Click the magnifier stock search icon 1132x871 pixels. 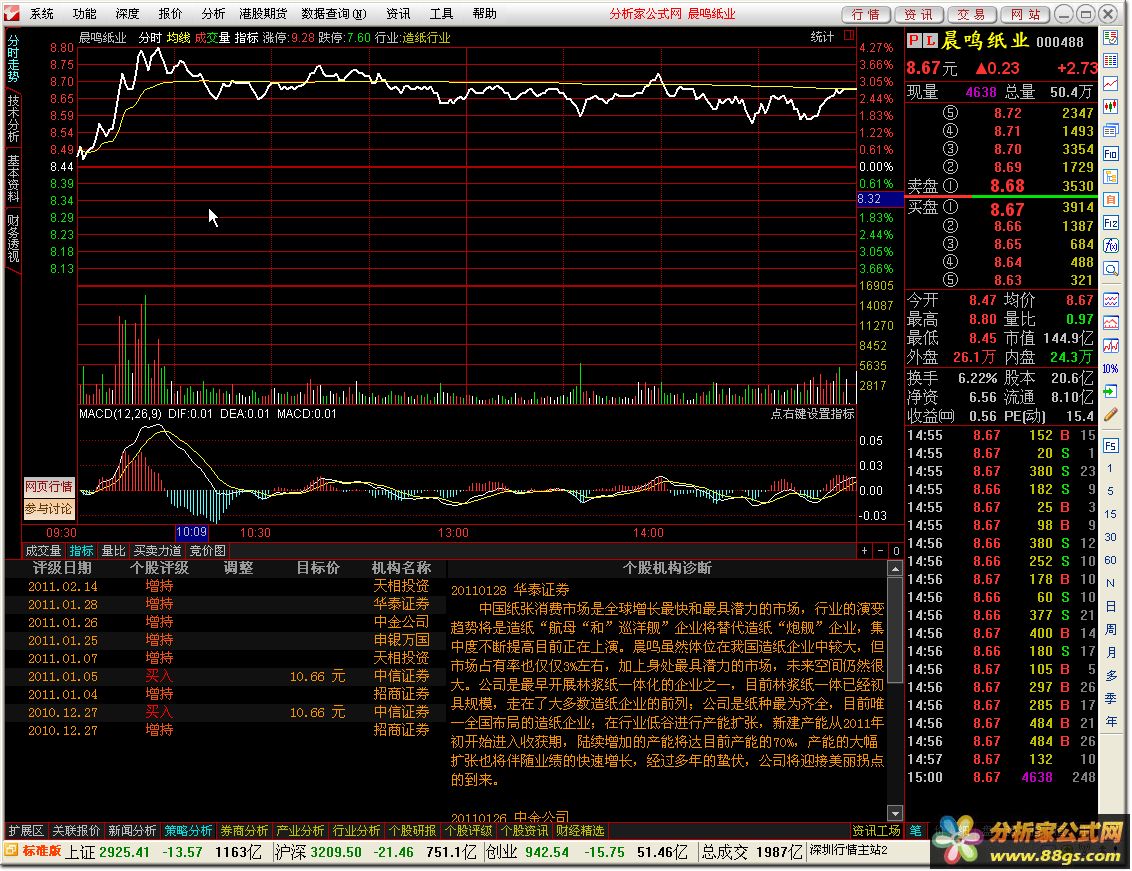[x=1111, y=269]
